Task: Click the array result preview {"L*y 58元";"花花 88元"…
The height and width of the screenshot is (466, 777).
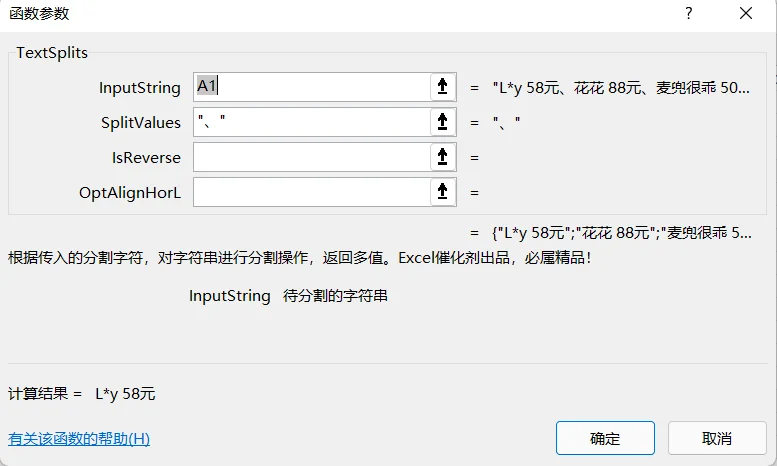Action: click(x=621, y=233)
